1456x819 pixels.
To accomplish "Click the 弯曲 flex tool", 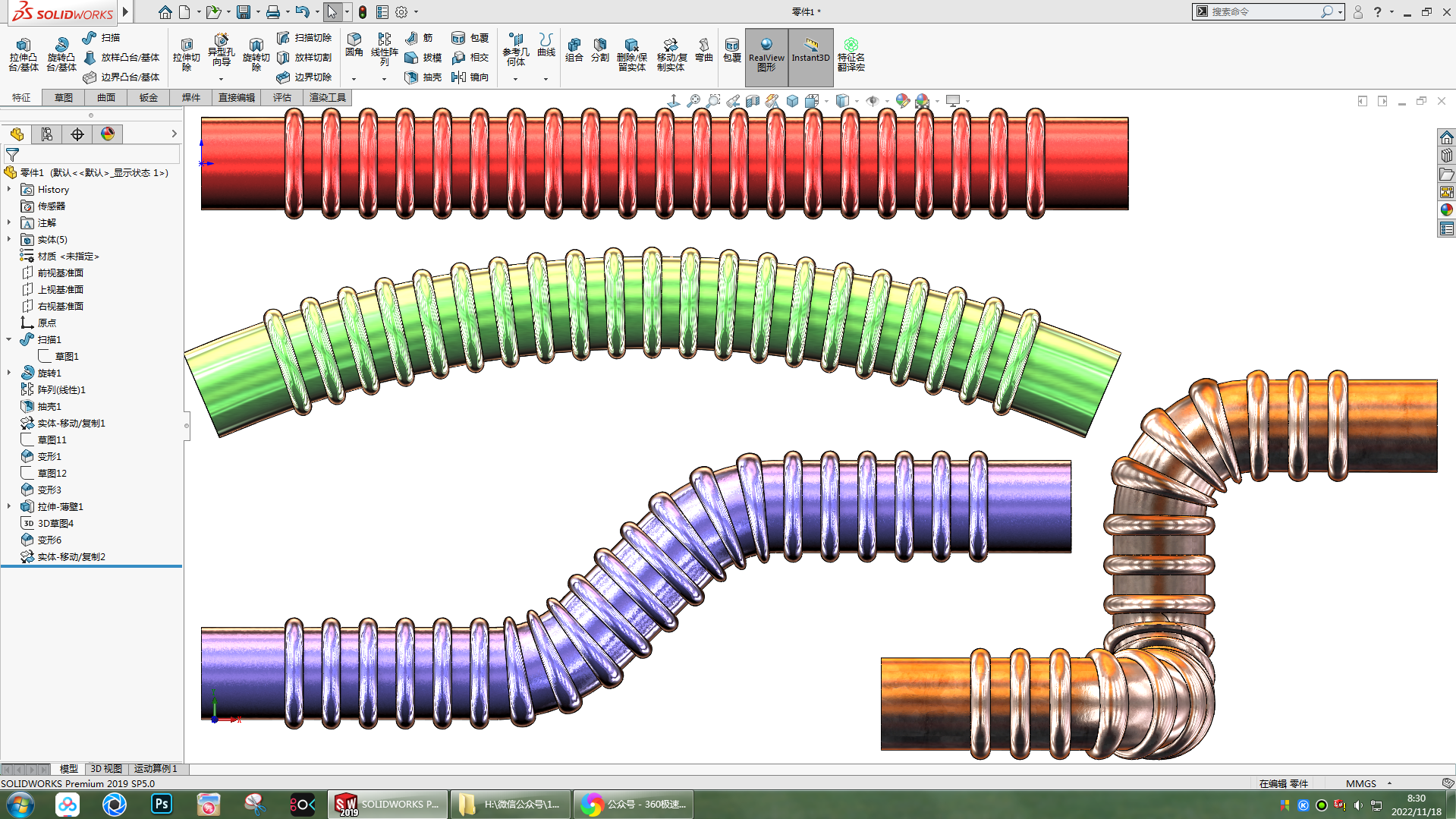I will coord(704,50).
